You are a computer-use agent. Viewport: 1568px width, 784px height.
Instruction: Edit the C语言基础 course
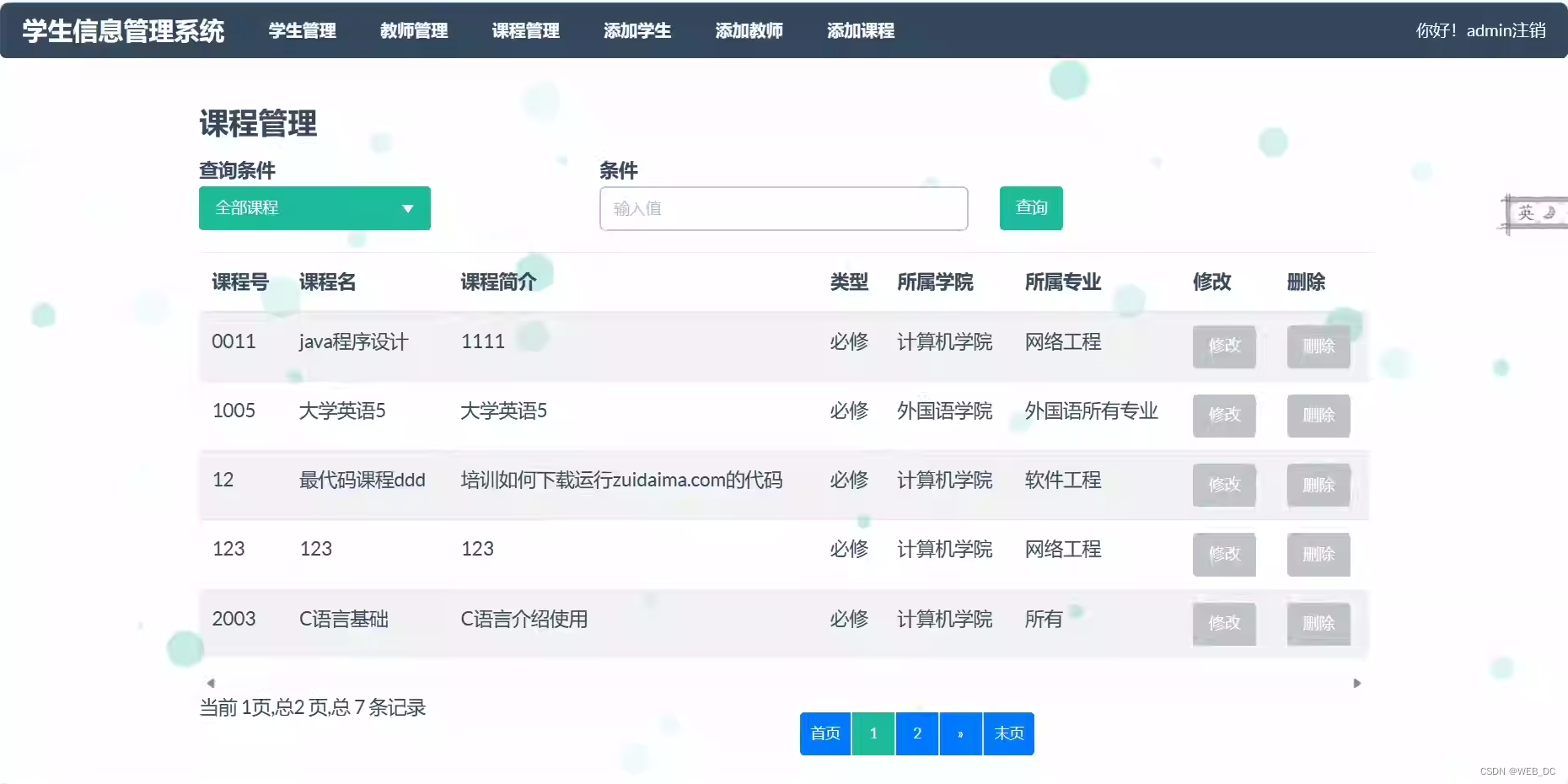click(x=1224, y=624)
